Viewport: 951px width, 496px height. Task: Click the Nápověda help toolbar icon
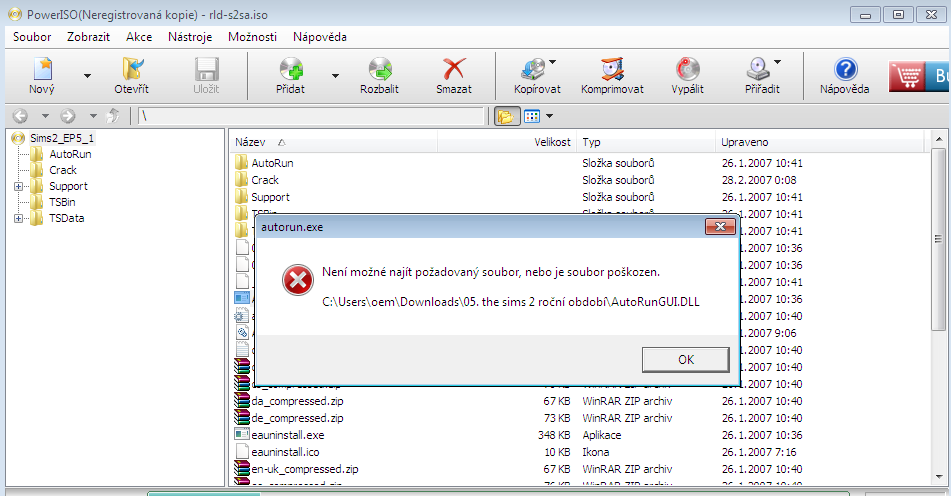click(x=845, y=69)
